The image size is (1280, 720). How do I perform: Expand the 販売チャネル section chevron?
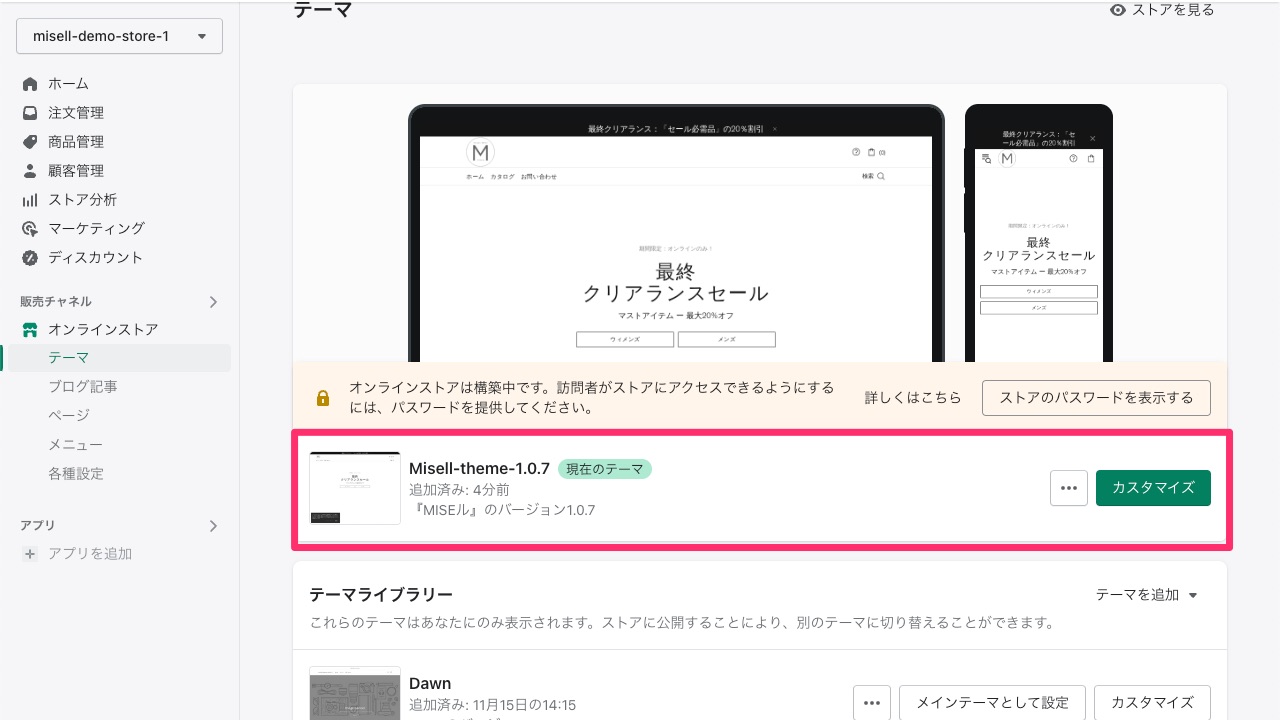tap(213, 301)
